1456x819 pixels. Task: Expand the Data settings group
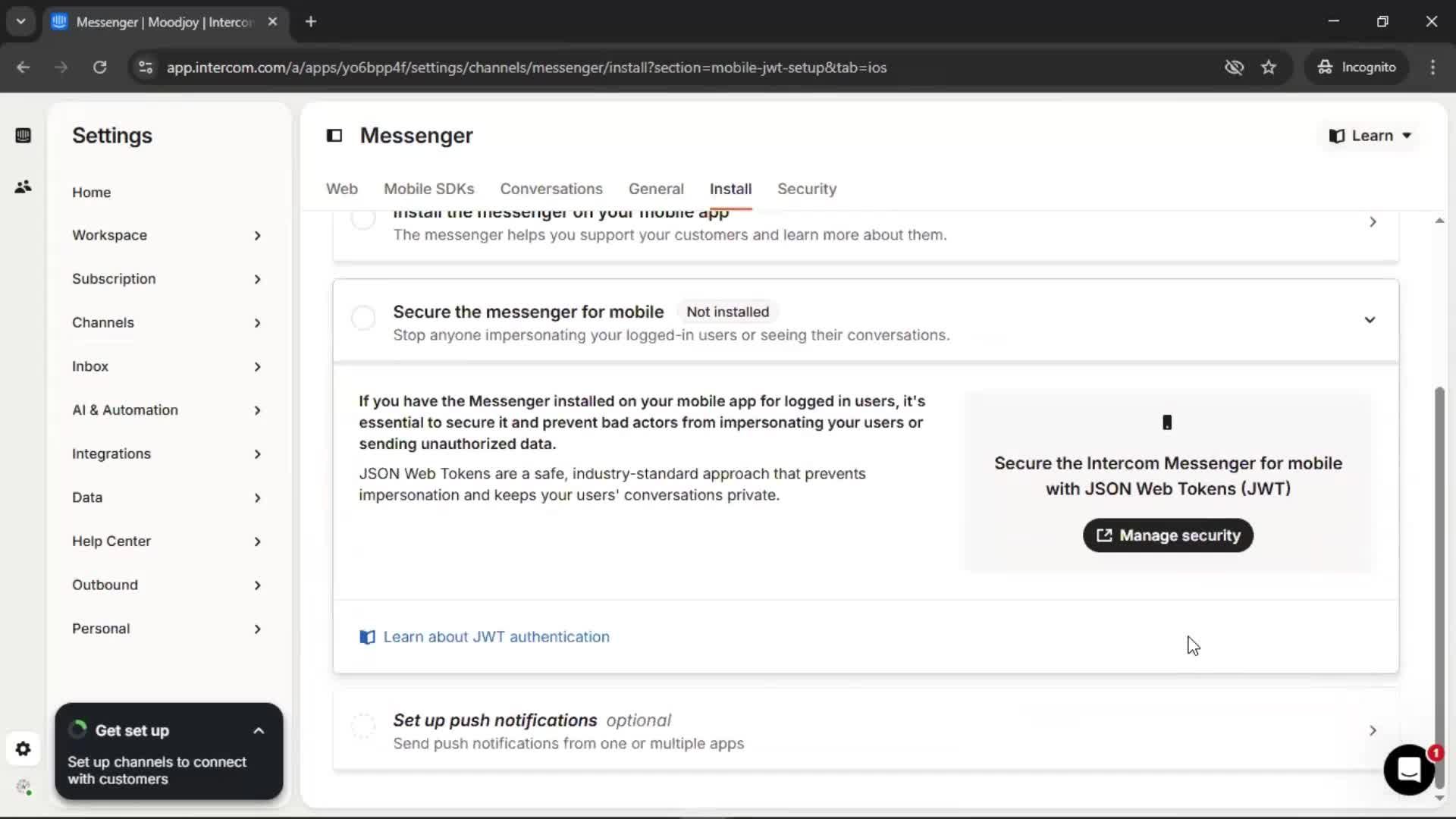click(166, 497)
